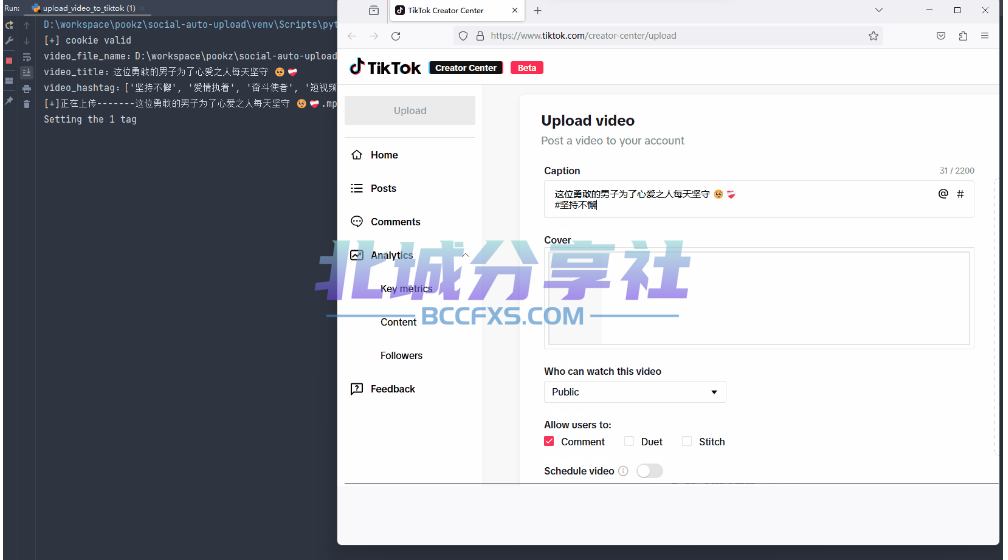Open wrench settings icon in Run panel
This screenshot has width=1008, height=560.
point(9,41)
